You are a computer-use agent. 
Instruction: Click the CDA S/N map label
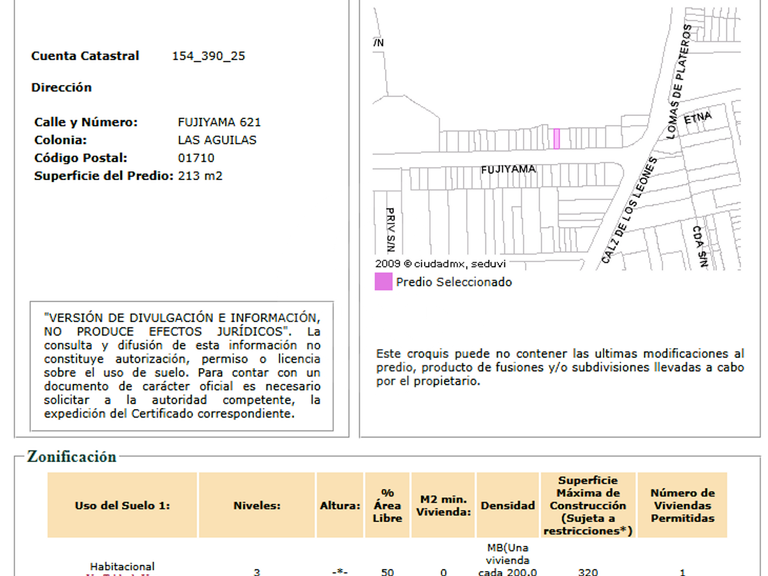tap(700, 246)
